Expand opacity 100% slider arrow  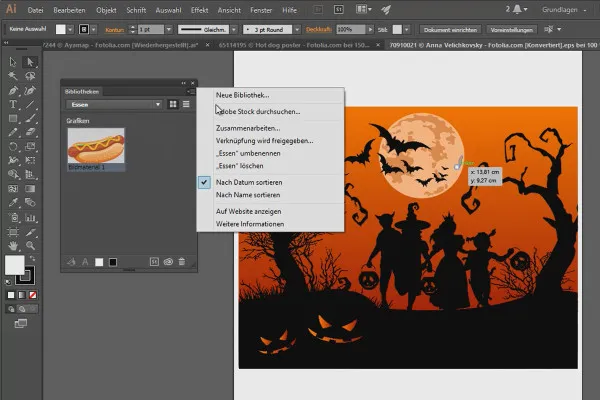pyautogui.click(x=370, y=29)
